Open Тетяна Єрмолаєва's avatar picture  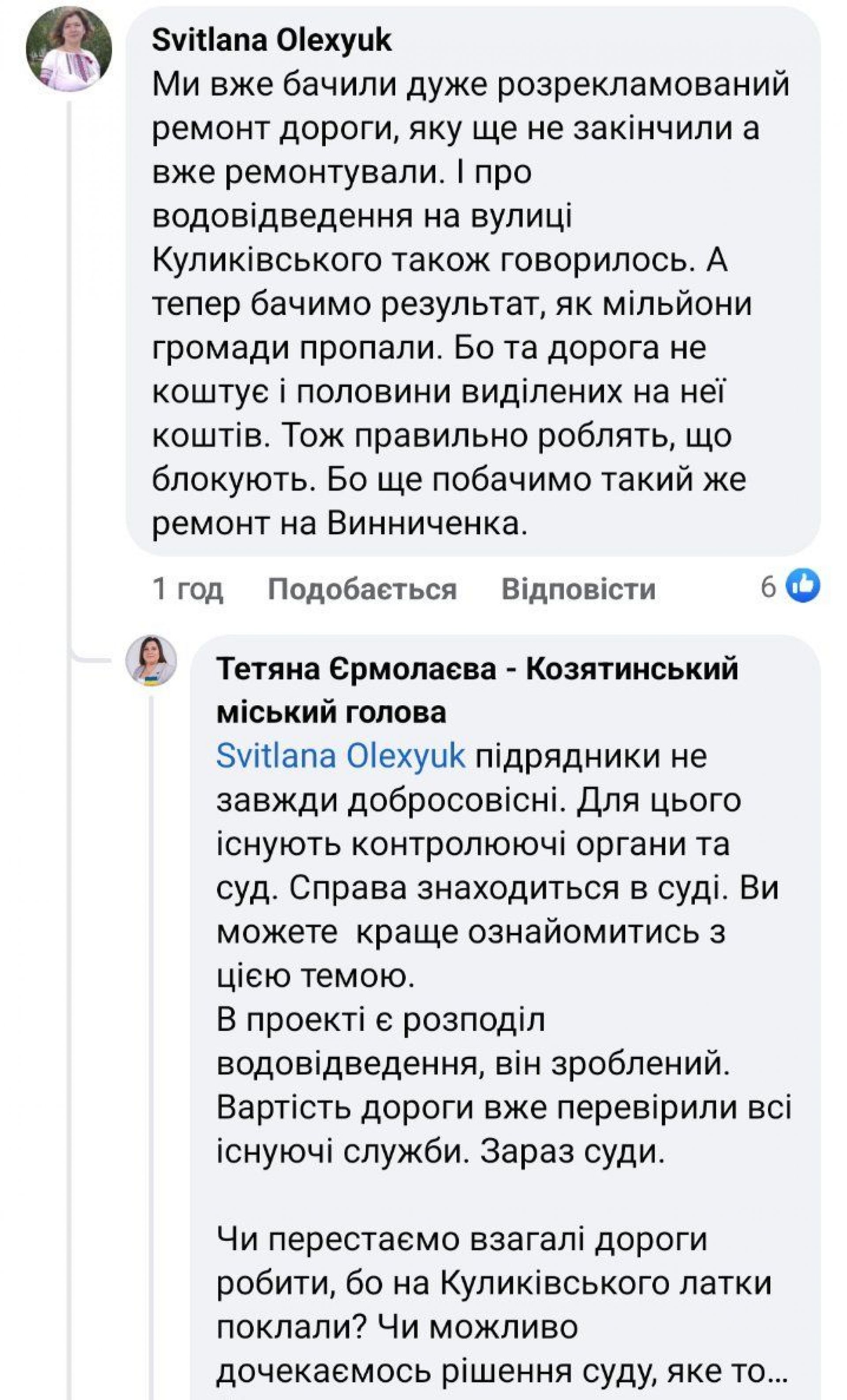pos(151,660)
